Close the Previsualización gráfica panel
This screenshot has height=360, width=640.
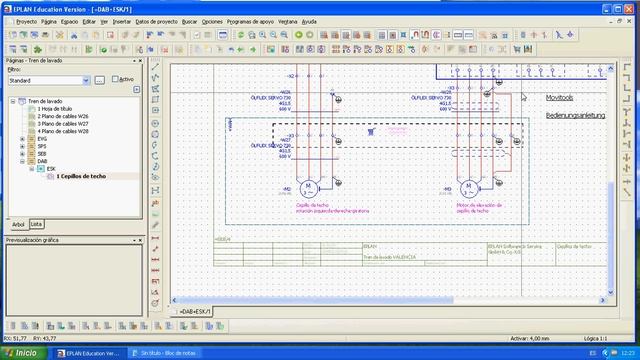pos(140,240)
